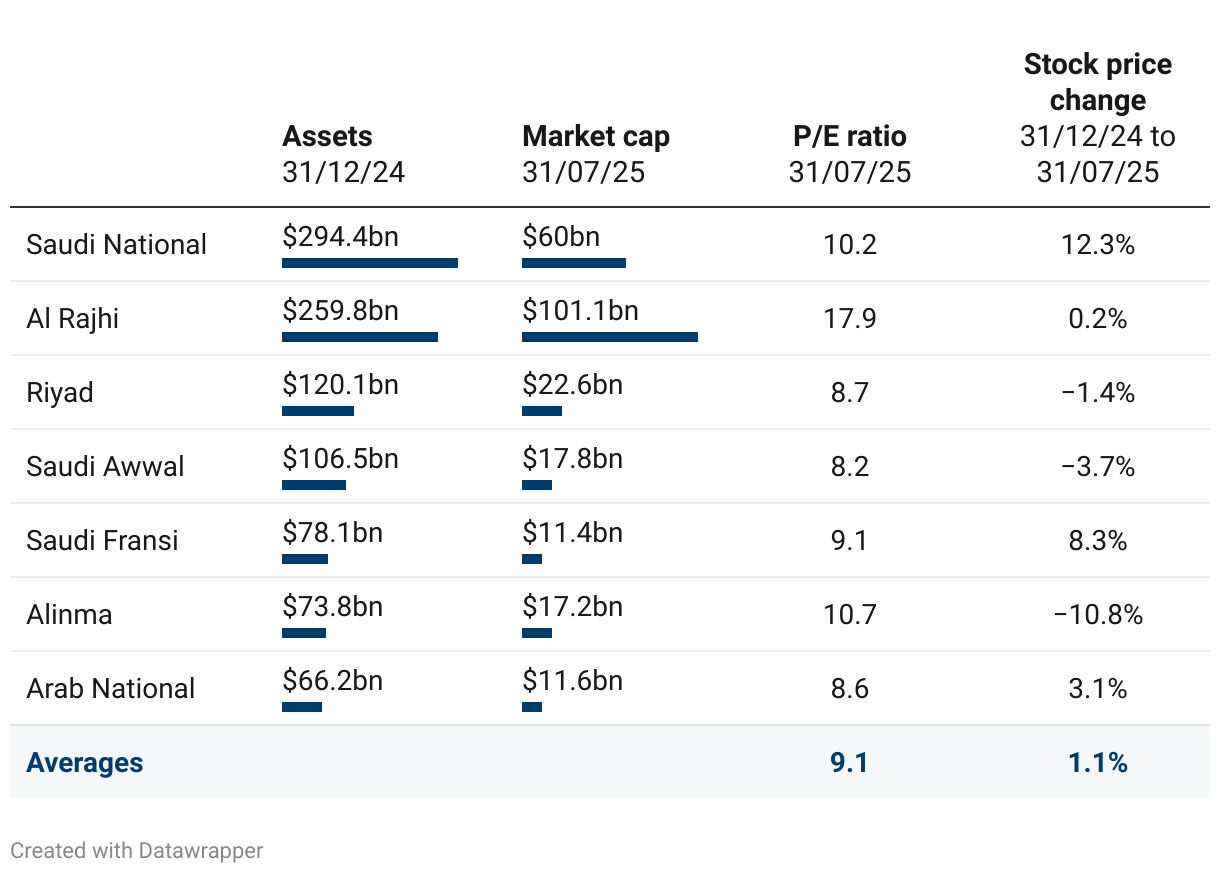Click the Market cap column header
The height and width of the screenshot is (874, 1220).
coord(596,137)
